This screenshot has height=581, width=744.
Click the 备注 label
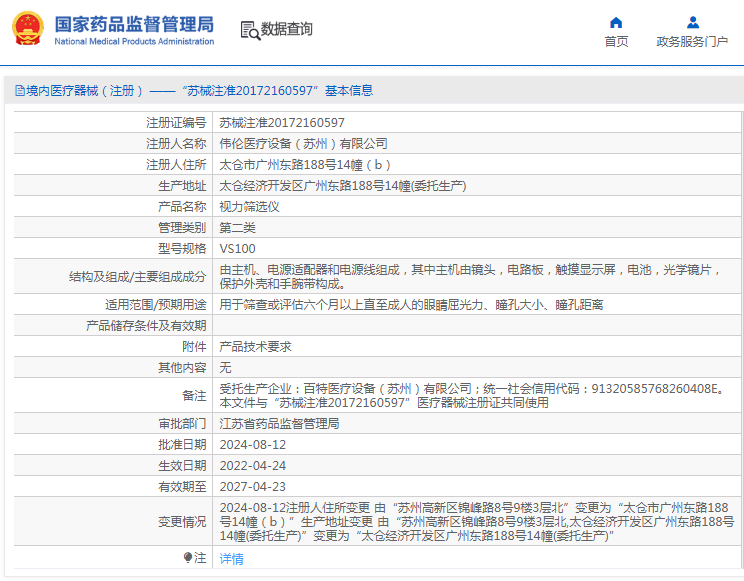click(194, 395)
